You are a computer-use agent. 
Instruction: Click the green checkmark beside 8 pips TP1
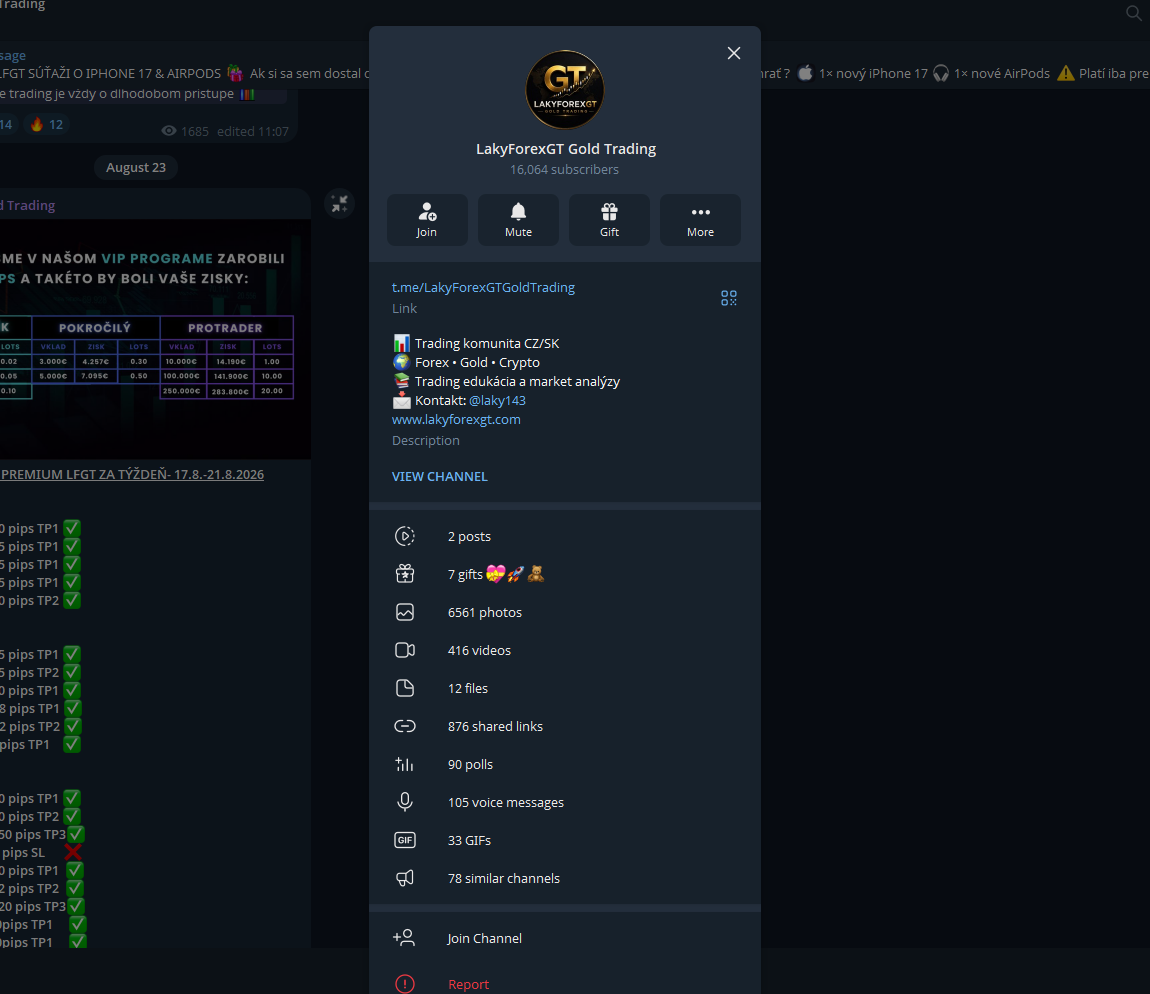tap(73, 709)
